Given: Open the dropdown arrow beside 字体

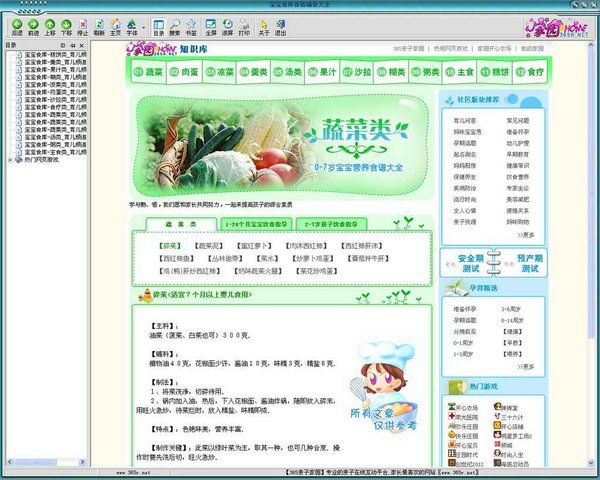Looking at the screenshot, I should (x=144, y=27).
